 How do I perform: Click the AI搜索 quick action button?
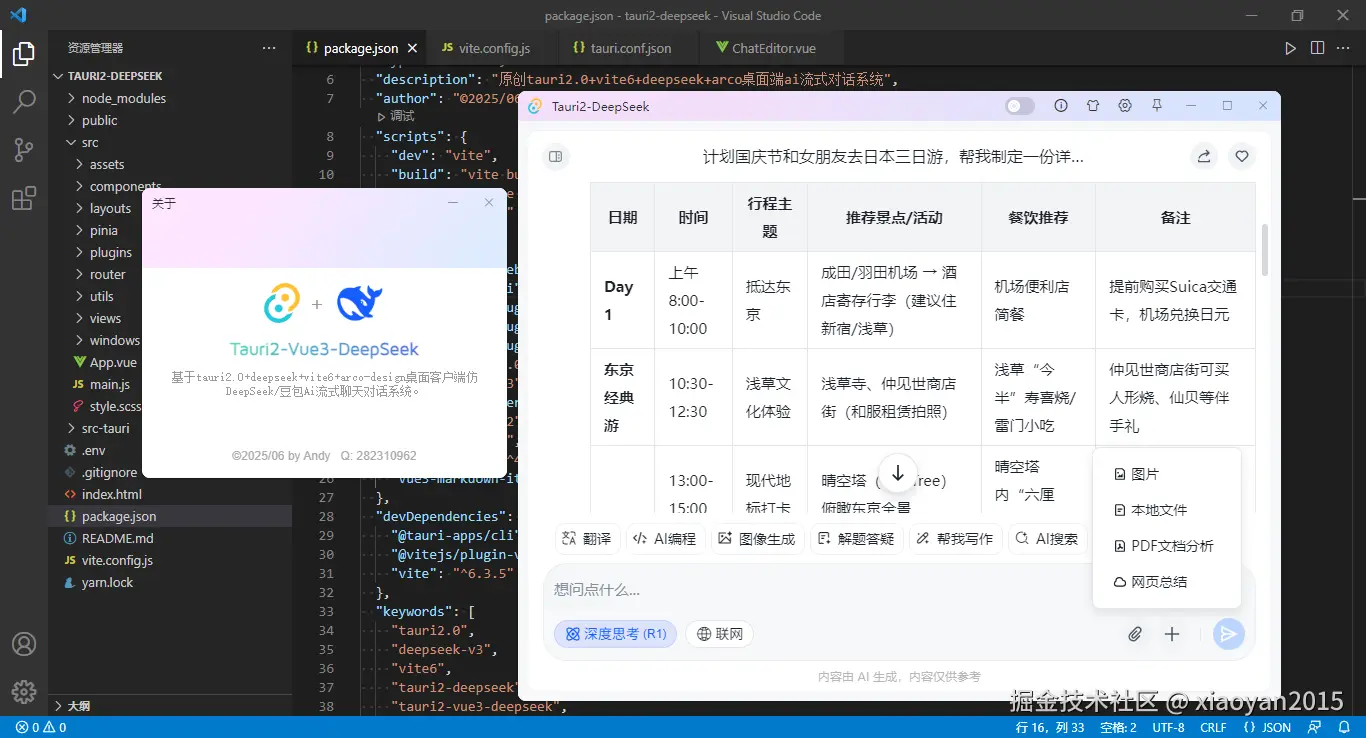click(x=1047, y=538)
